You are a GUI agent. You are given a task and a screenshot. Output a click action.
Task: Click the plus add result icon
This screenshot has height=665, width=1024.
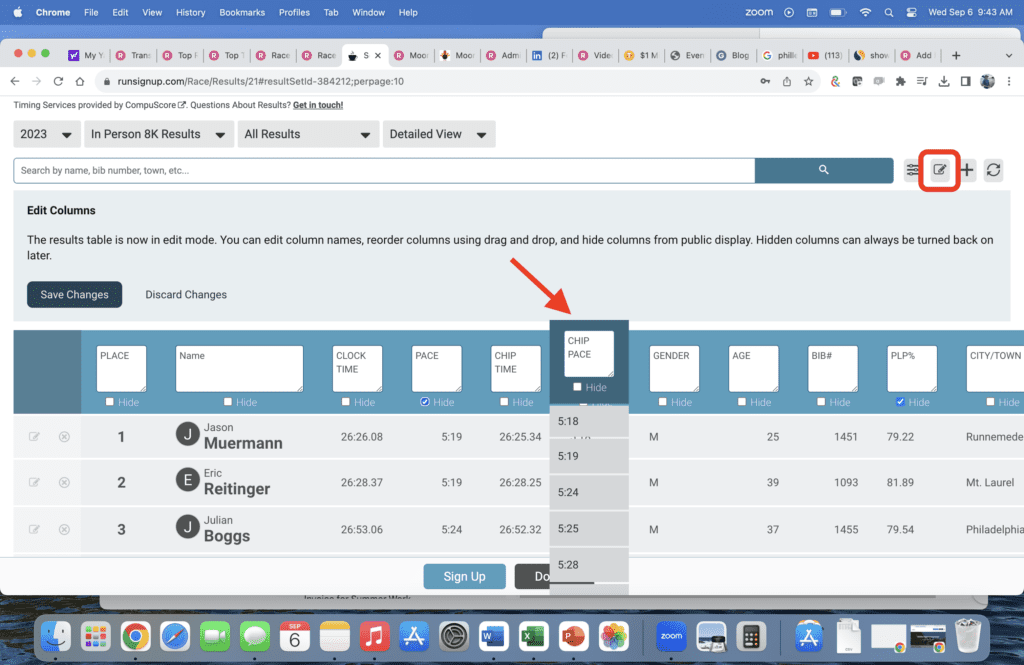pyautogui.click(x=967, y=170)
